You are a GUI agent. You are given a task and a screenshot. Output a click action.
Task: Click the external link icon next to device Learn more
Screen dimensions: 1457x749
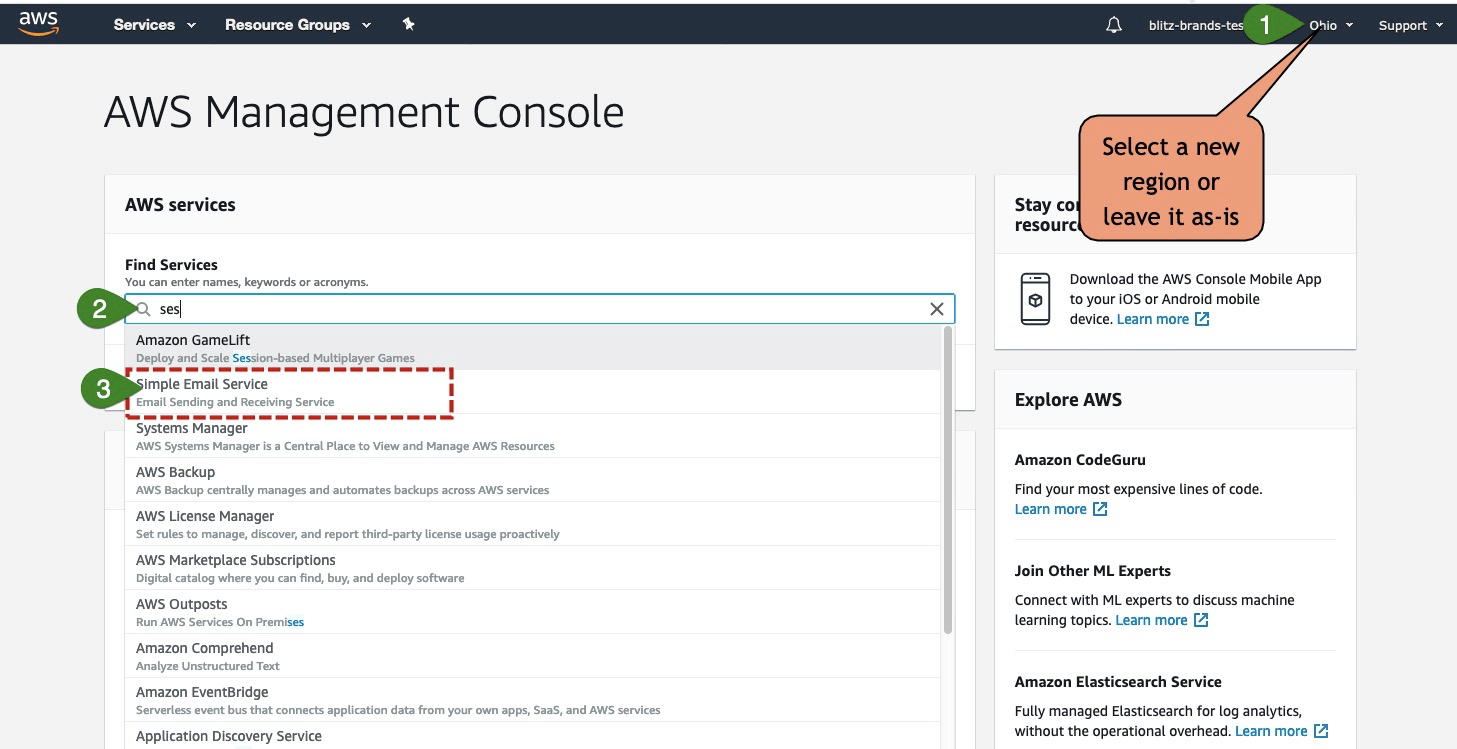1202,319
